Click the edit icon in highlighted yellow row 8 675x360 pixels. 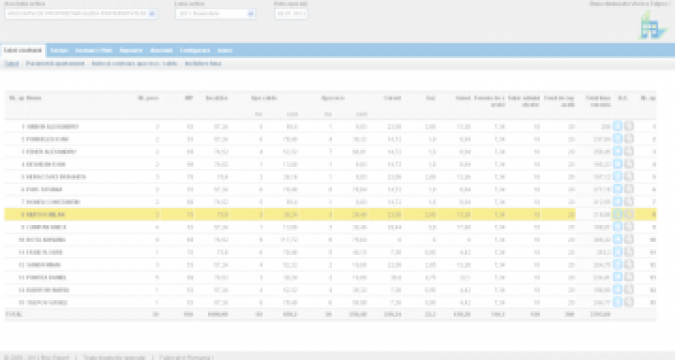618,214
